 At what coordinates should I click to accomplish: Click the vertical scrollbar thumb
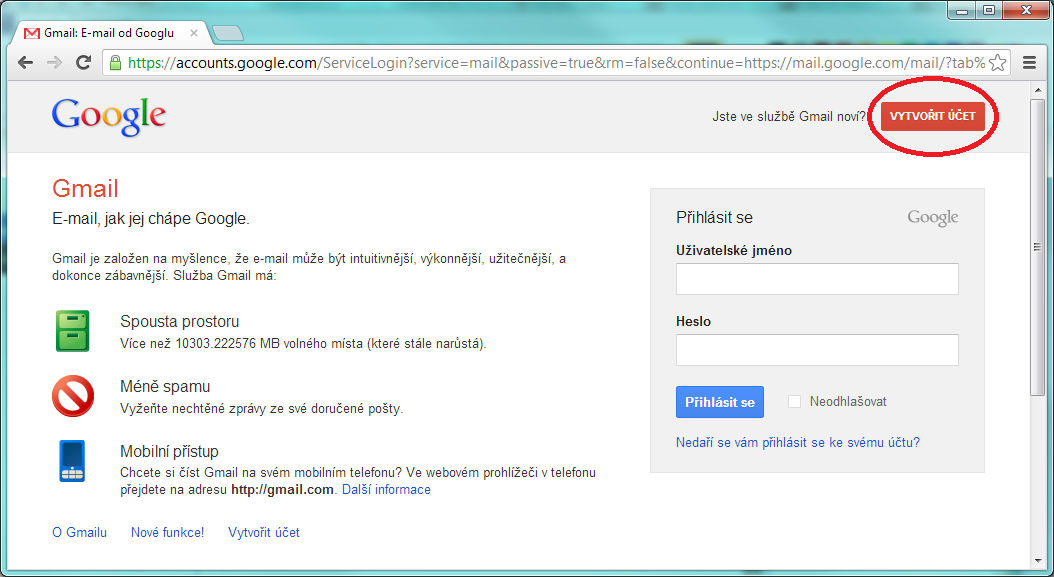pos(1037,247)
